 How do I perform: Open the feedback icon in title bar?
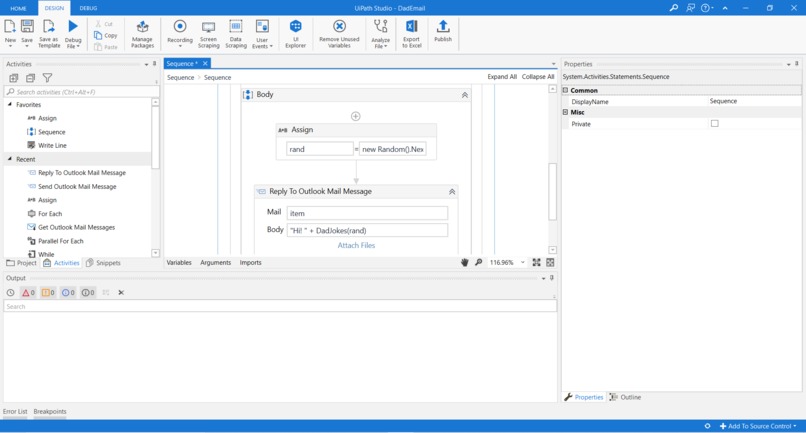(690, 8)
